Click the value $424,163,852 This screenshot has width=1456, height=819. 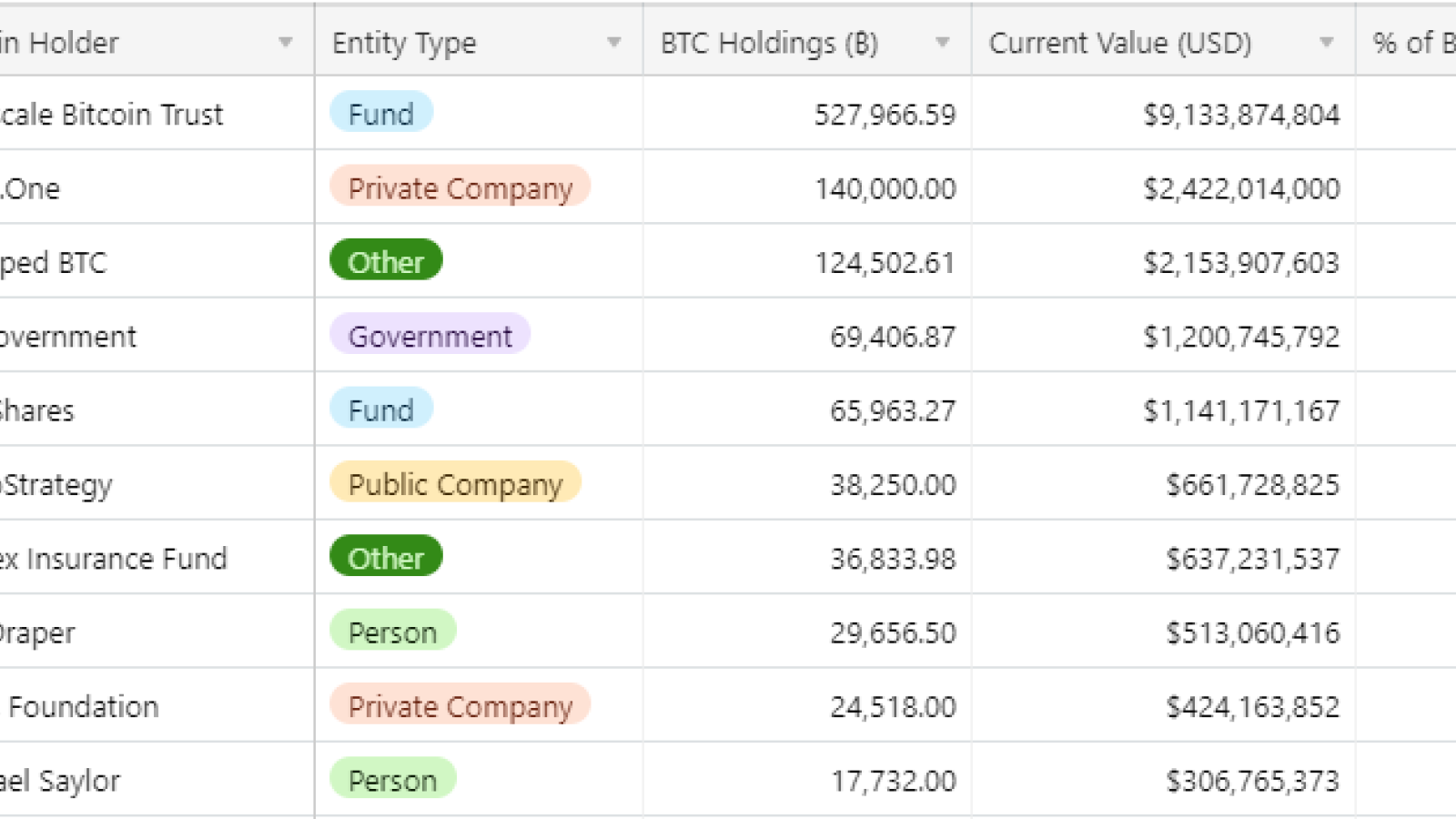coord(1253,707)
